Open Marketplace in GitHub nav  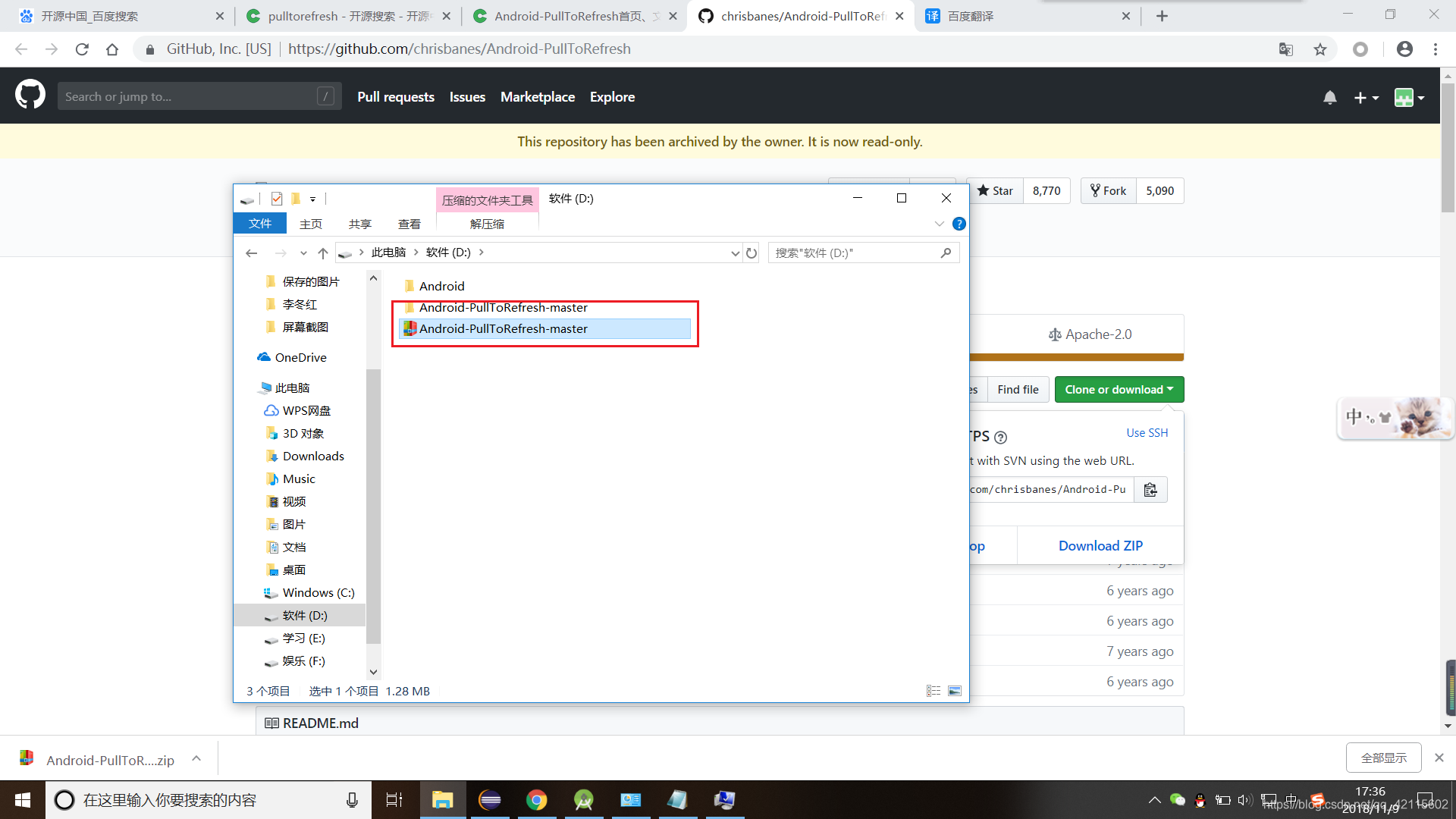pos(538,97)
